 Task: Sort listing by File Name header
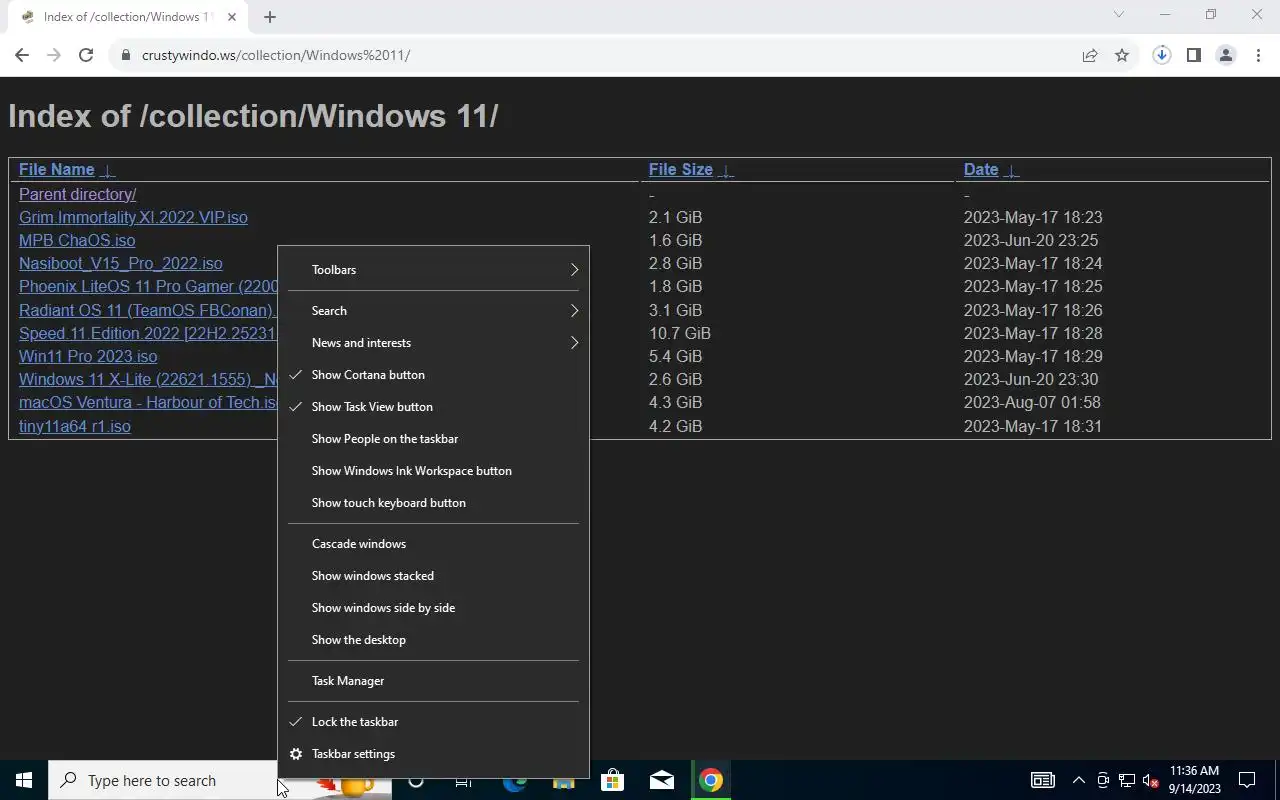[x=56, y=170]
